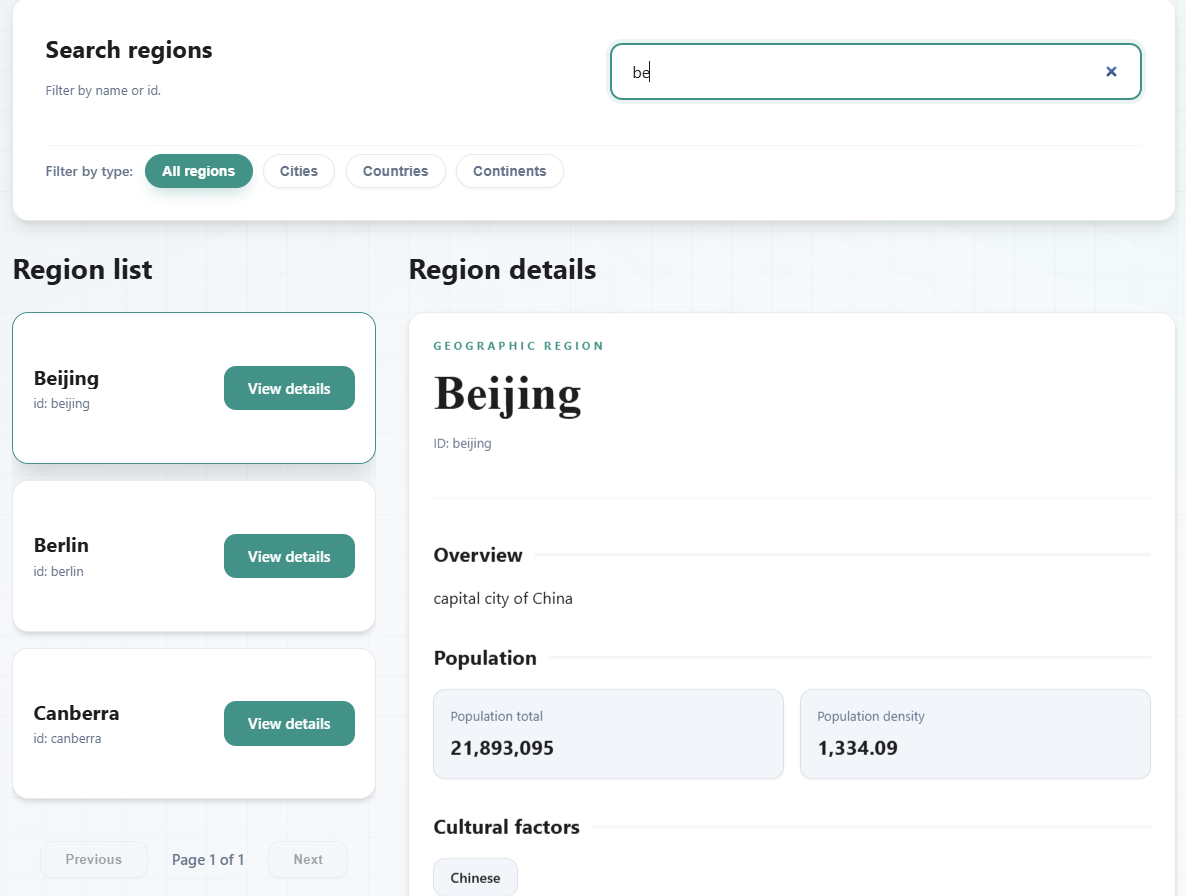Filter the region list by Countries
This screenshot has width=1186, height=896.
tap(395, 171)
